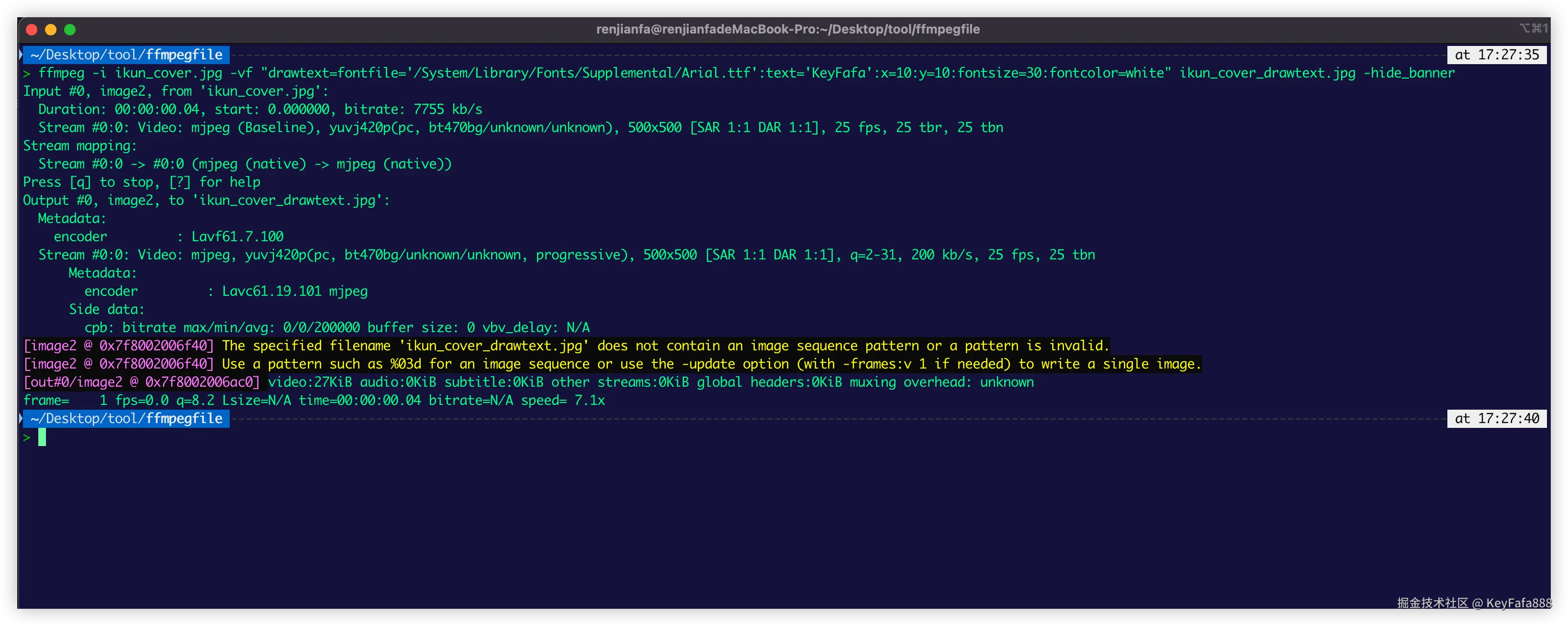This screenshot has height=626, width=1568.
Task: Click the bottom ~/Desktop/tool/ffmpegfile prompt segment
Action: point(126,419)
